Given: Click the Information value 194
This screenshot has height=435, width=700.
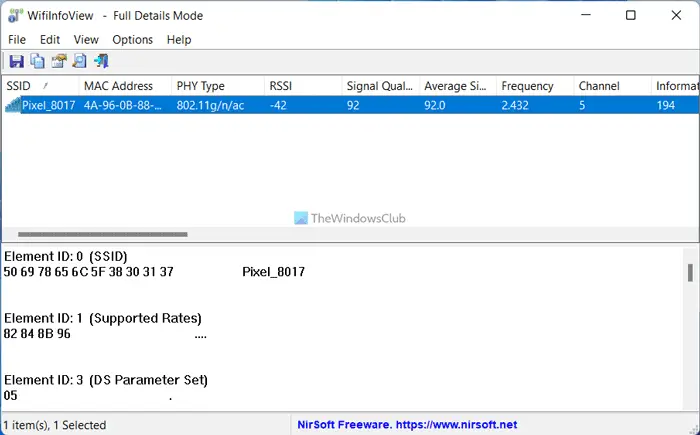Looking at the screenshot, I should [666, 105].
